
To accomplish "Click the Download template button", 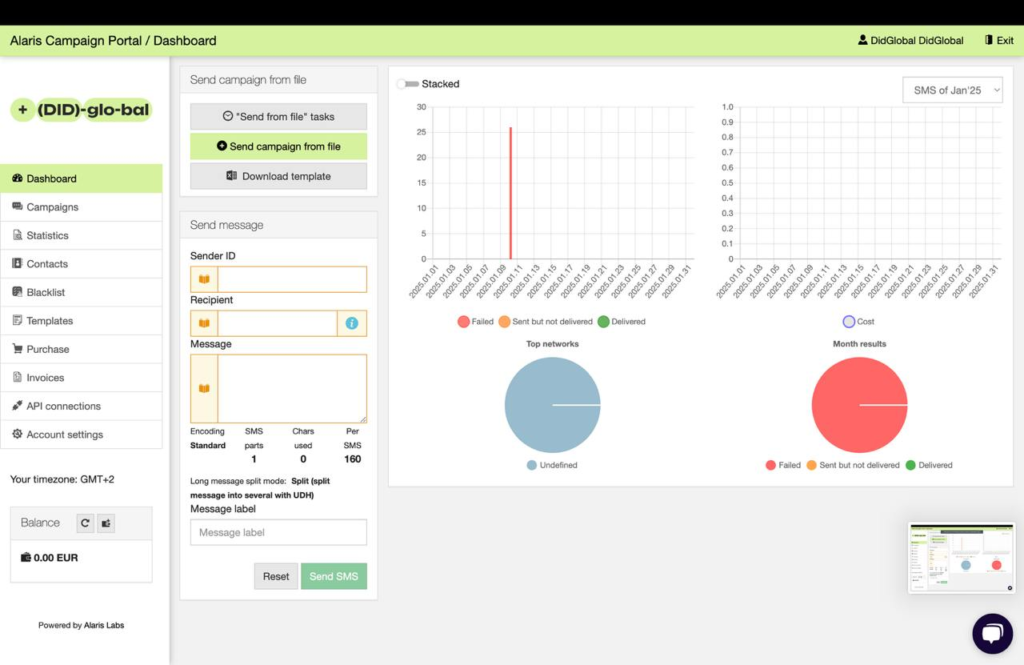I will 278,176.
